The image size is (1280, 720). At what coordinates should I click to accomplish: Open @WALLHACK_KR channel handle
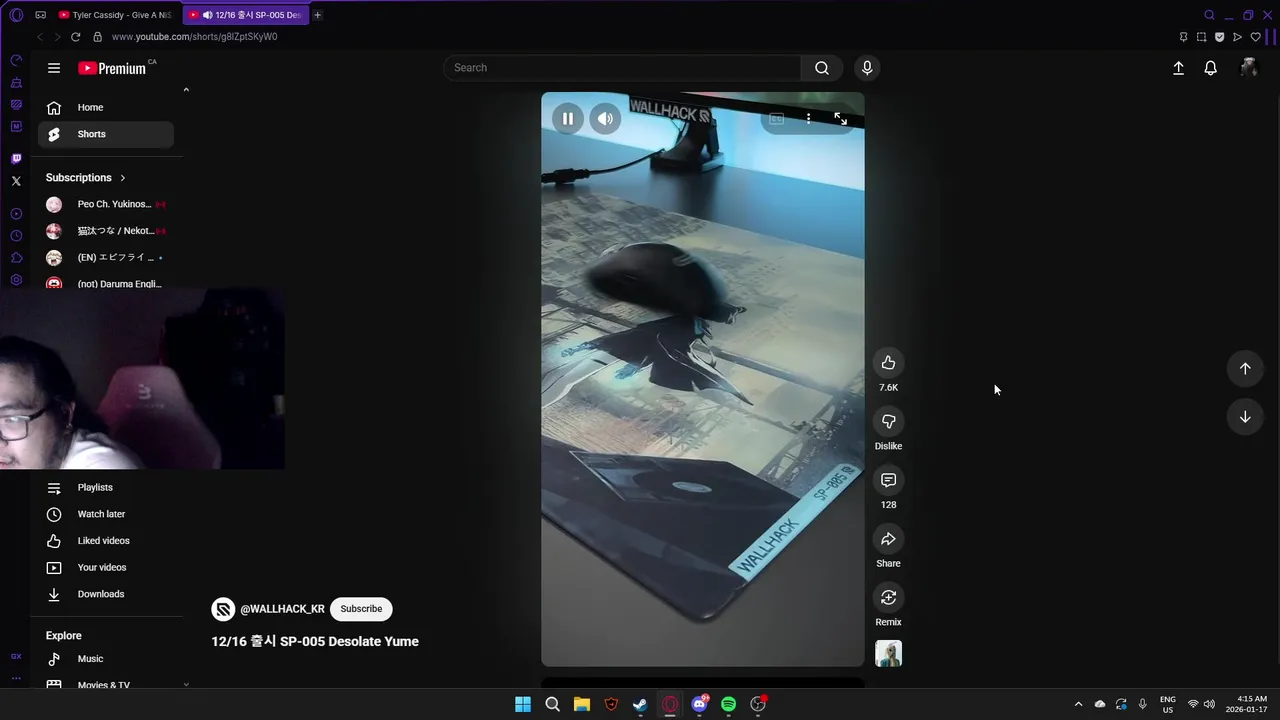[282, 609]
